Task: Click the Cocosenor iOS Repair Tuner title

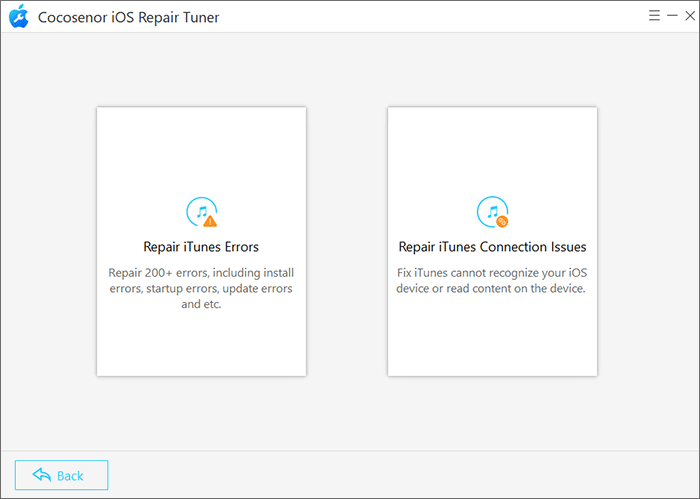Action: pos(129,17)
